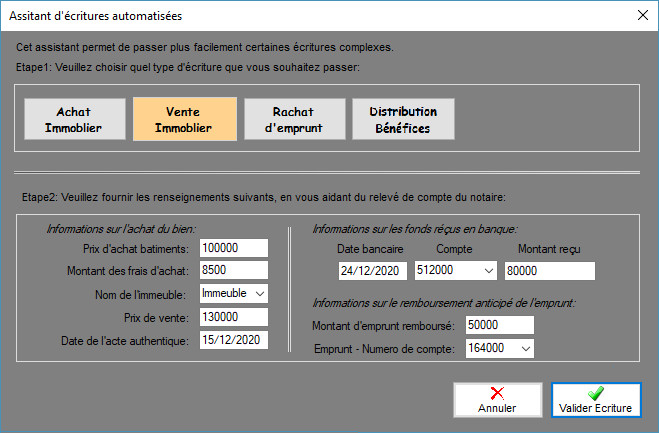The width and height of the screenshot is (659, 433).
Task: Click the Prix d'achat batiments field
Action: coord(233,248)
